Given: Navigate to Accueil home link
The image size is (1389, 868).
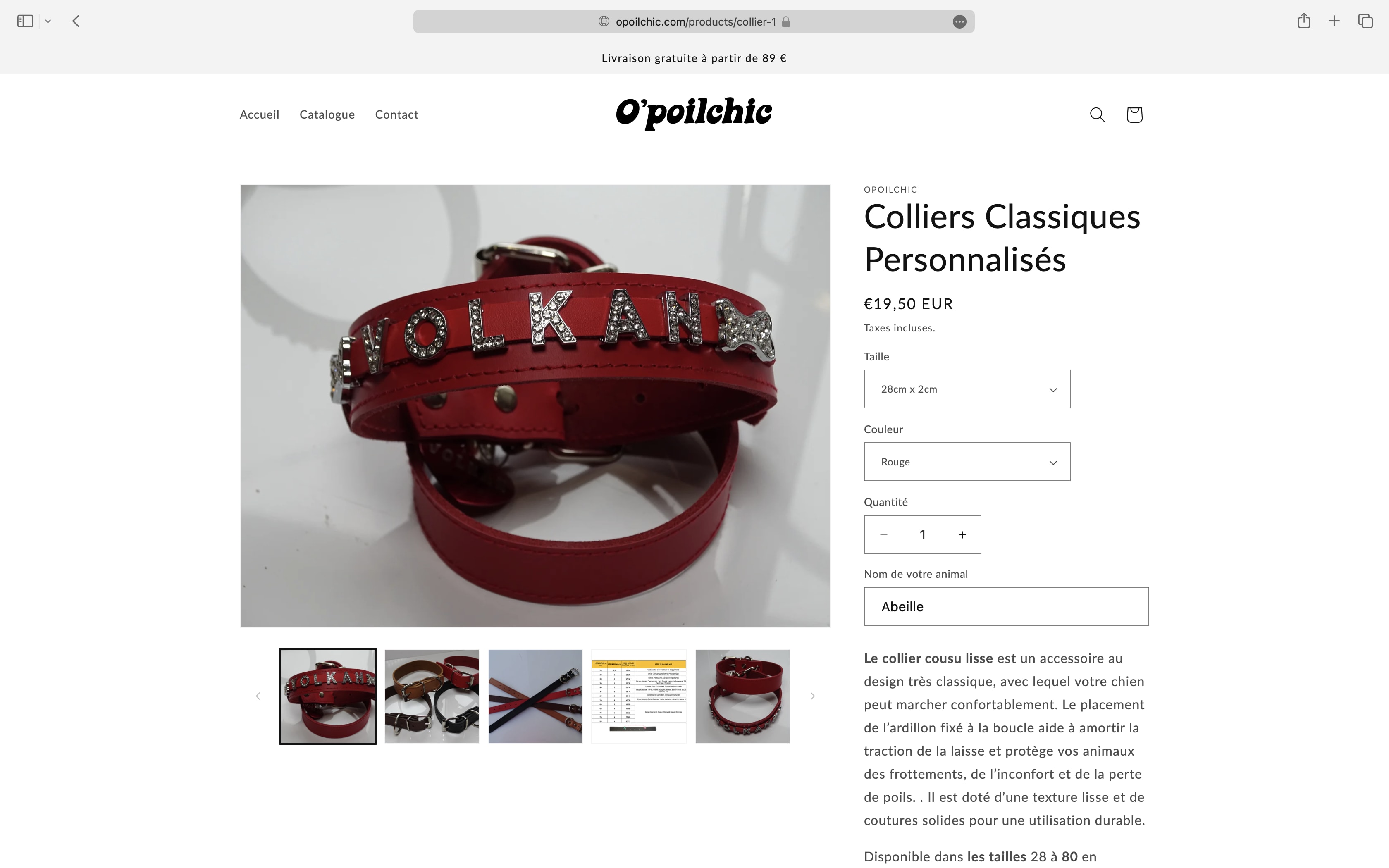Looking at the screenshot, I should point(260,114).
